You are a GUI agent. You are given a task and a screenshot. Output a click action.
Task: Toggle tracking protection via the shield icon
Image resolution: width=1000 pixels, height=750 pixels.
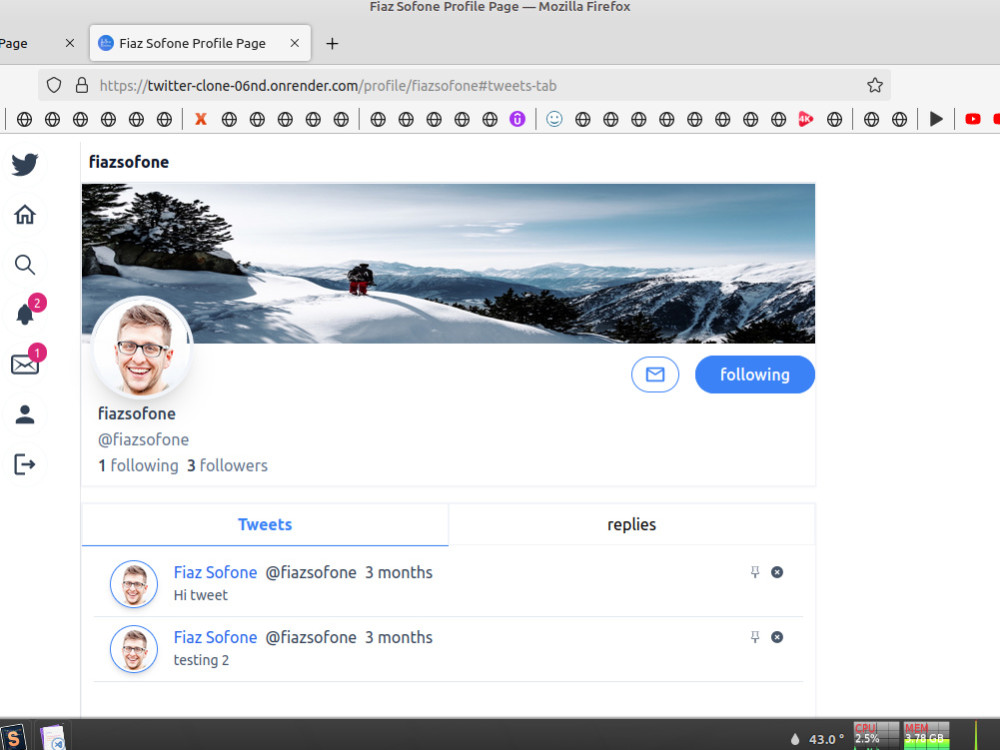(x=53, y=84)
